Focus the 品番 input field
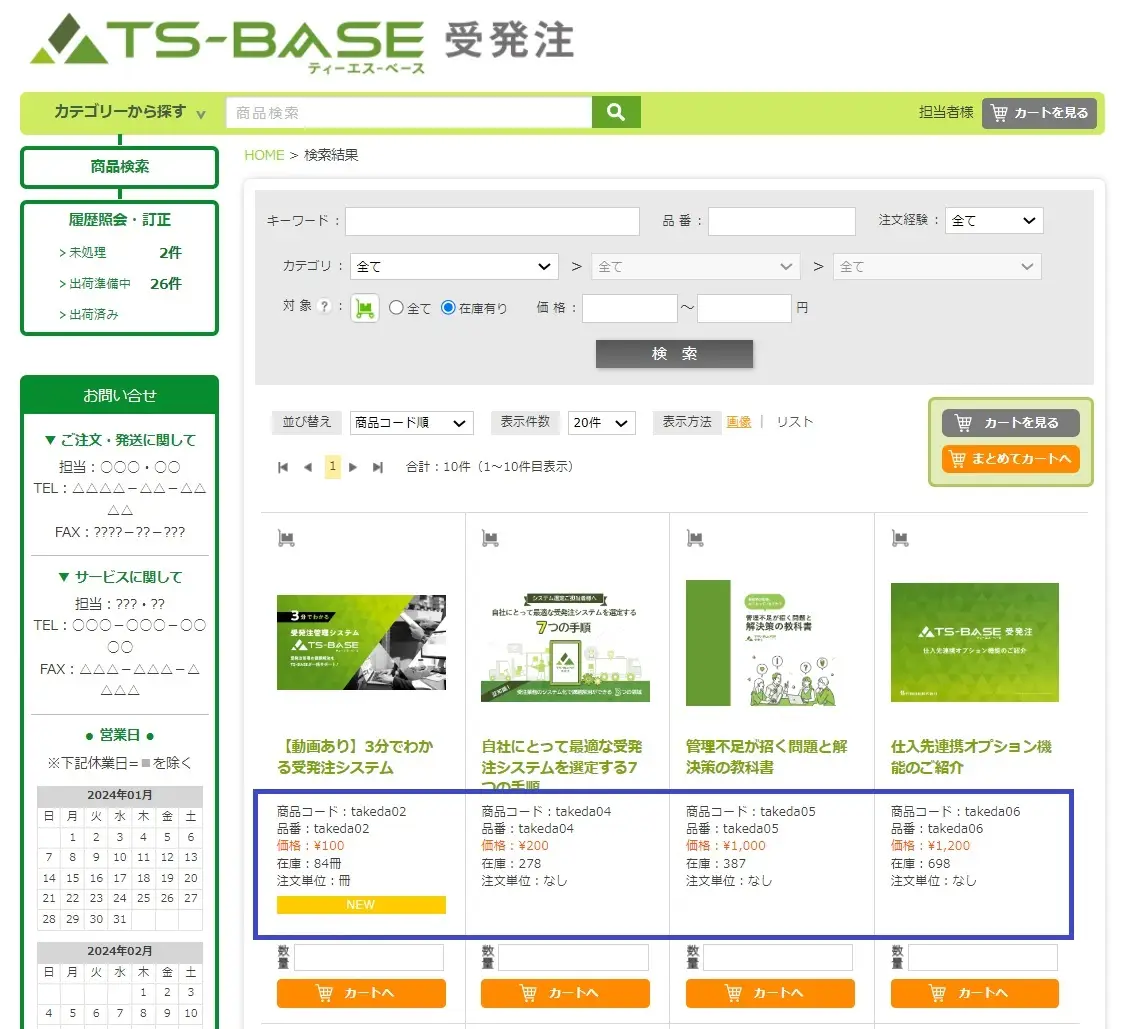The height and width of the screenshot is (1029, 1126). pos(781,221)
